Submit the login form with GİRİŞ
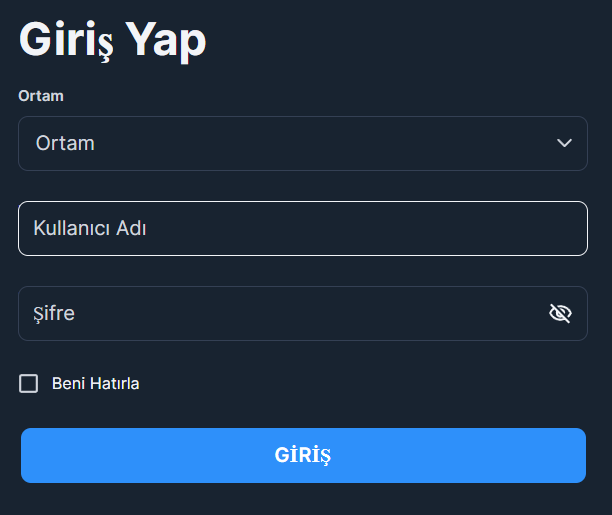 pos(303,455)
